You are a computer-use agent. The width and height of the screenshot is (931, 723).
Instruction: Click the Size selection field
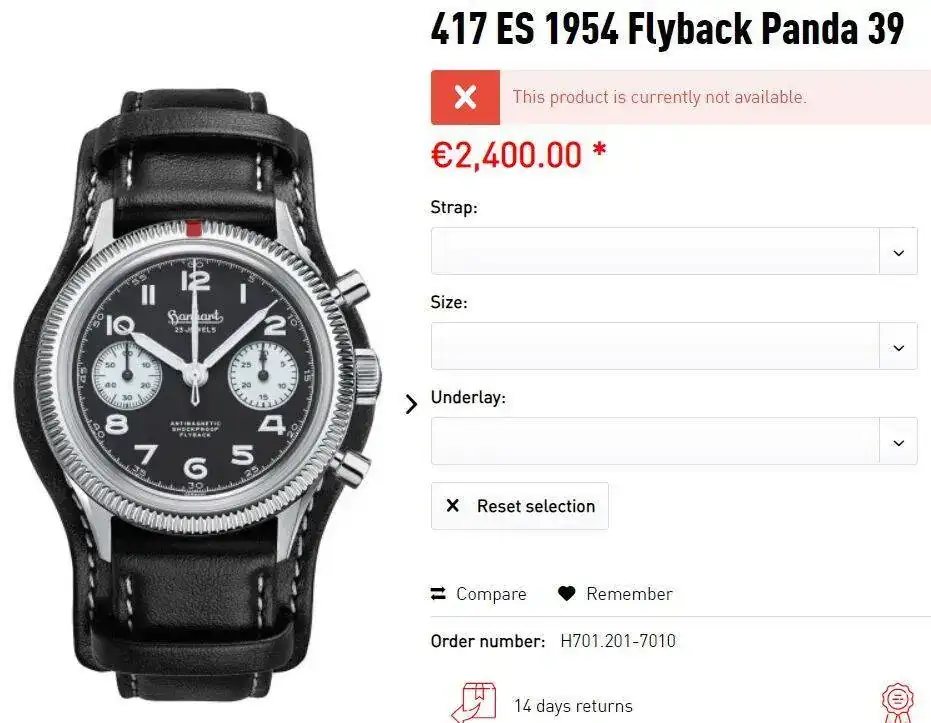pyautogui.click(x=674, y=346)
